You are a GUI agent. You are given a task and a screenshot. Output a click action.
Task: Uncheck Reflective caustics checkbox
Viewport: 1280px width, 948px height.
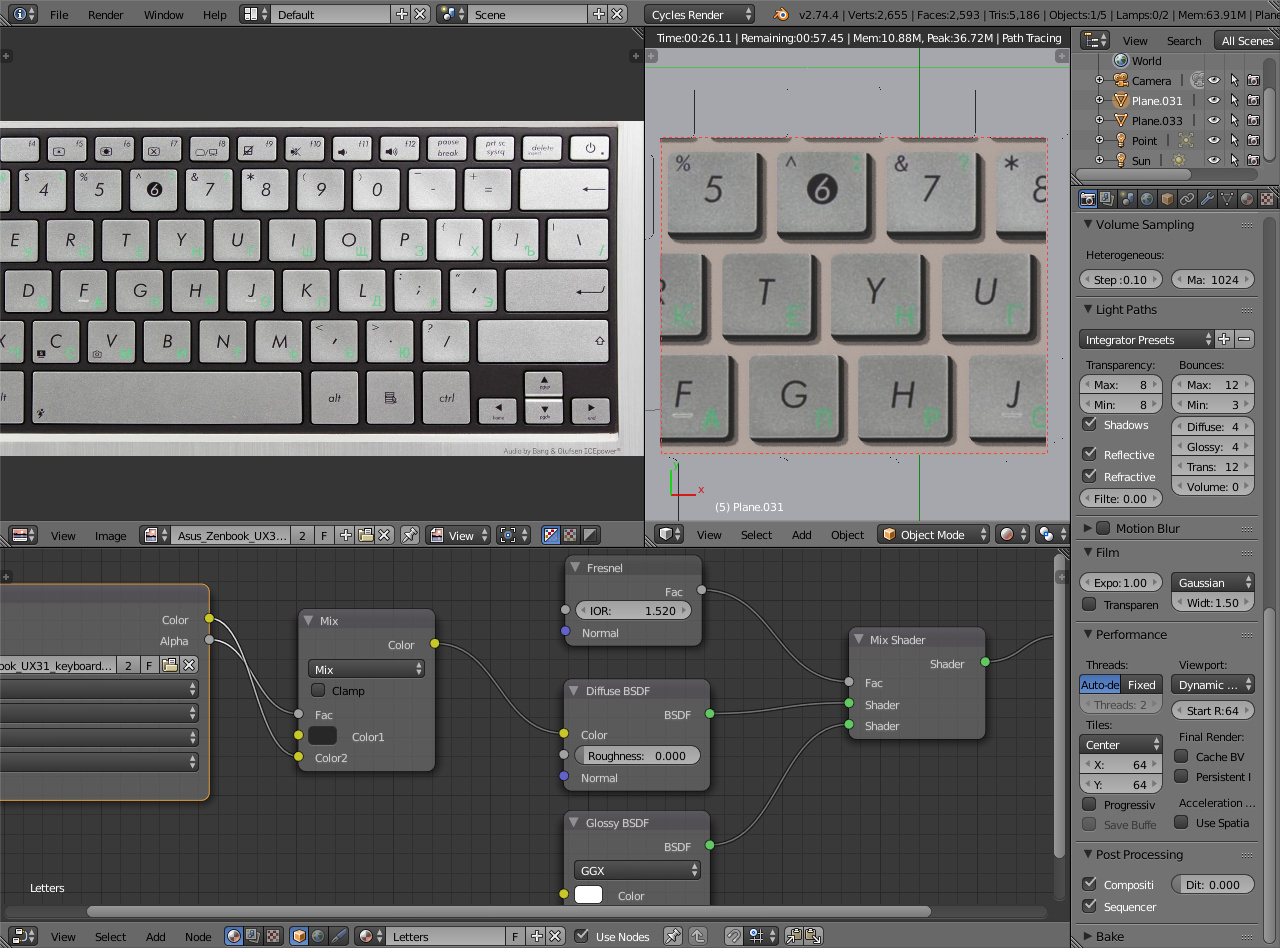pos(1090,454)
